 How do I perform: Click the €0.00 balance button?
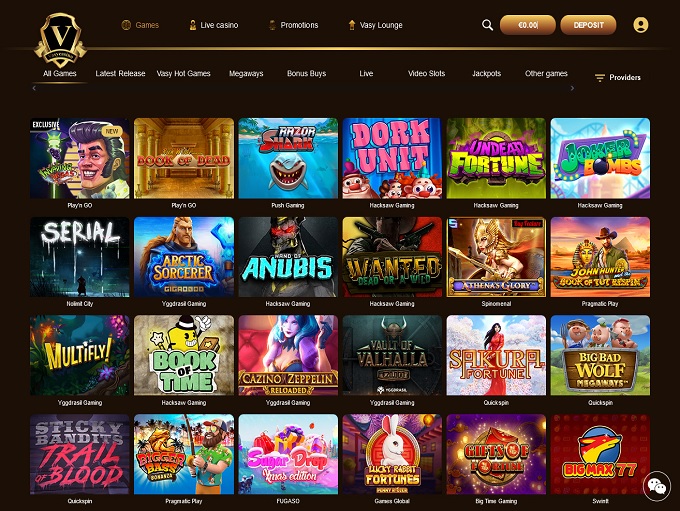pyautogui.click(x=527, y=25)
